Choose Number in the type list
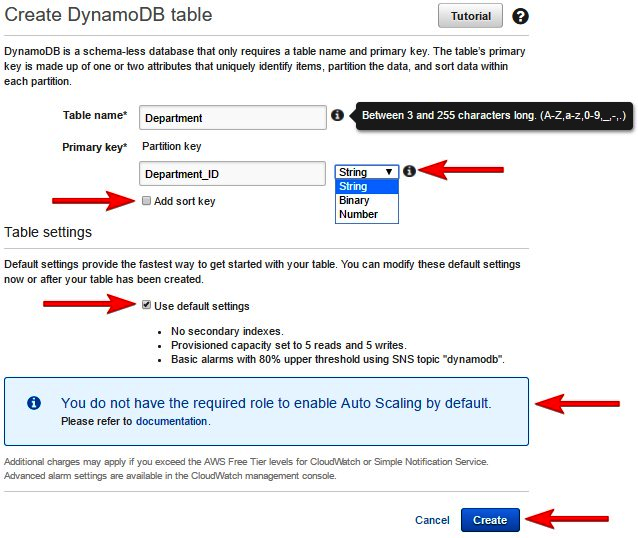The height and width of the screenshot is (538, 638). click(x=367, y=214)
